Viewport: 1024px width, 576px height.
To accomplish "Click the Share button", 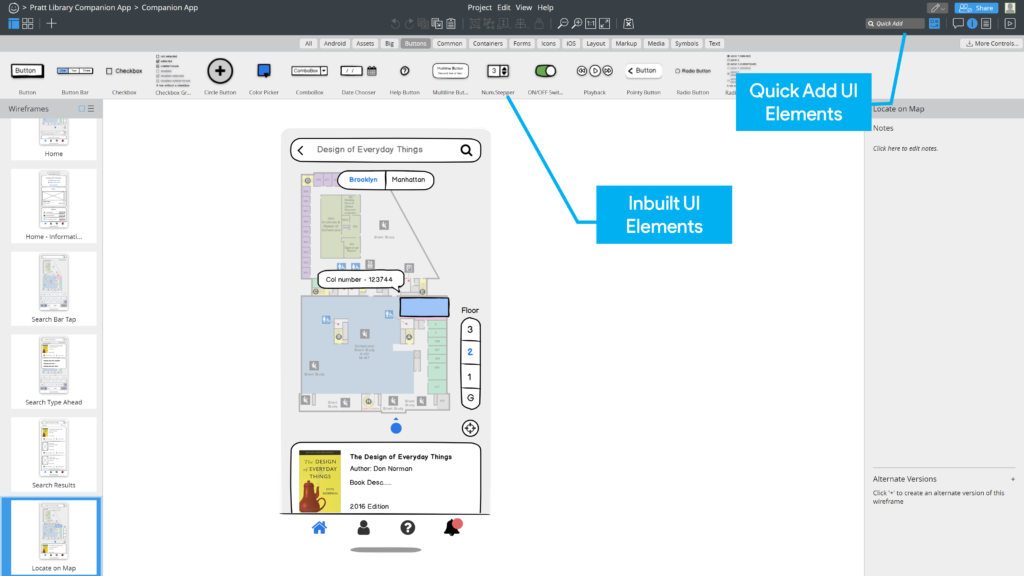I will [977, 7].
